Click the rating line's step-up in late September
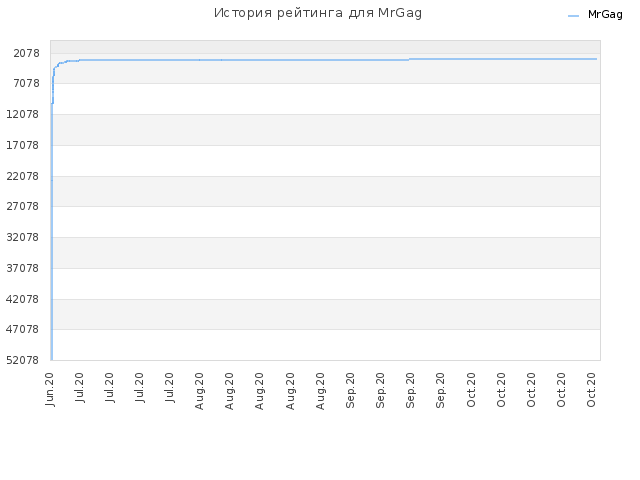 pos(409,60)
